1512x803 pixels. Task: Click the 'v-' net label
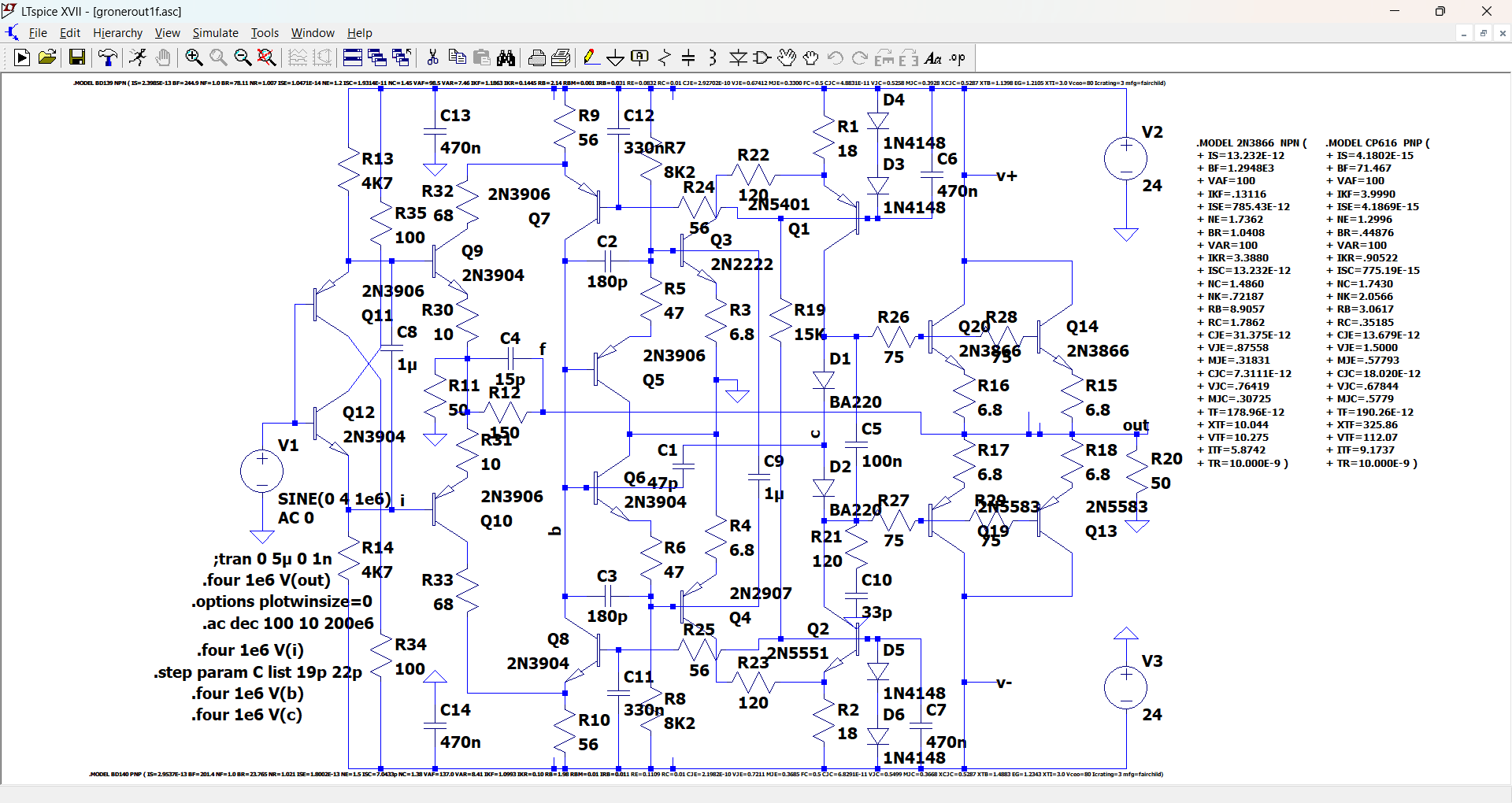tap(1004, 683)
